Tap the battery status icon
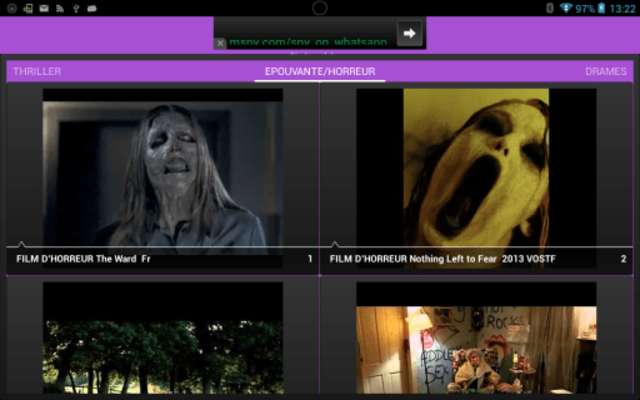 (x=601, y=8)
